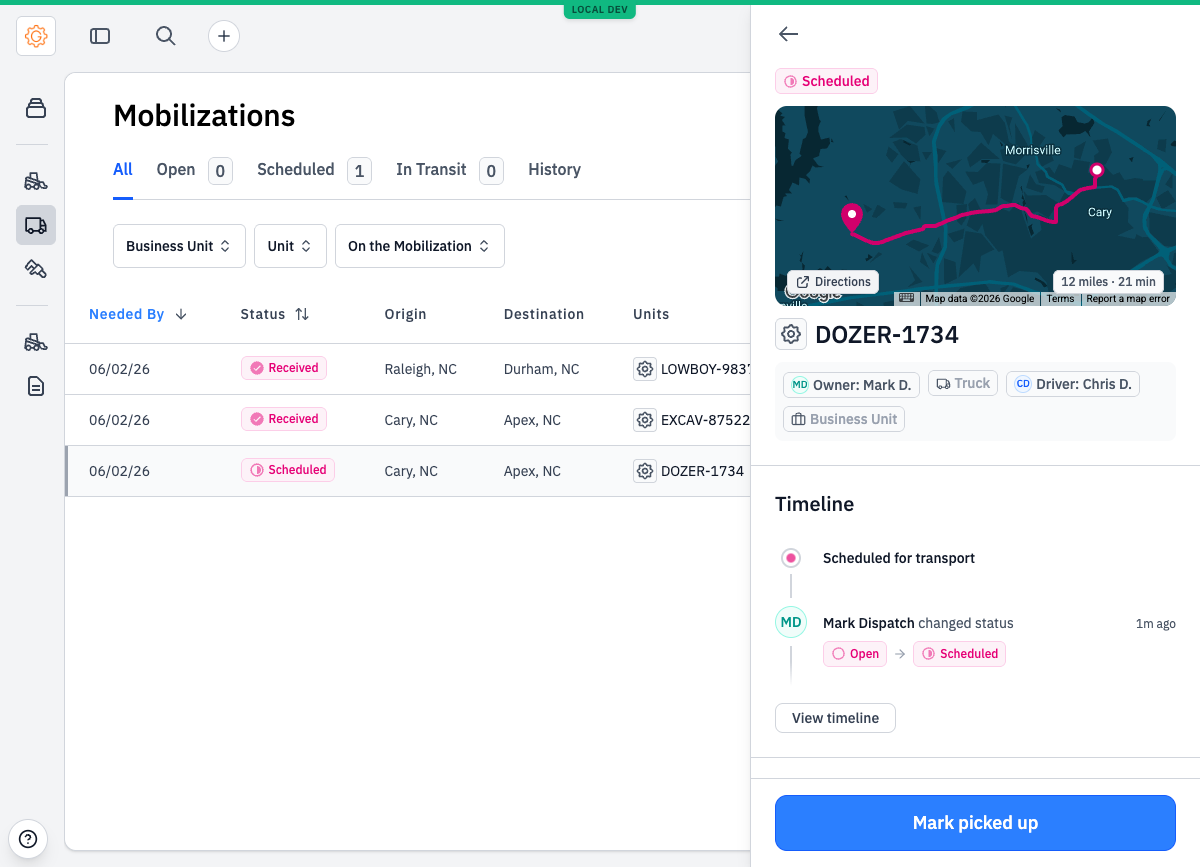Open lower bulldozer sidebar icon
Screen dimensions: 1200x867
coord(36,342)
